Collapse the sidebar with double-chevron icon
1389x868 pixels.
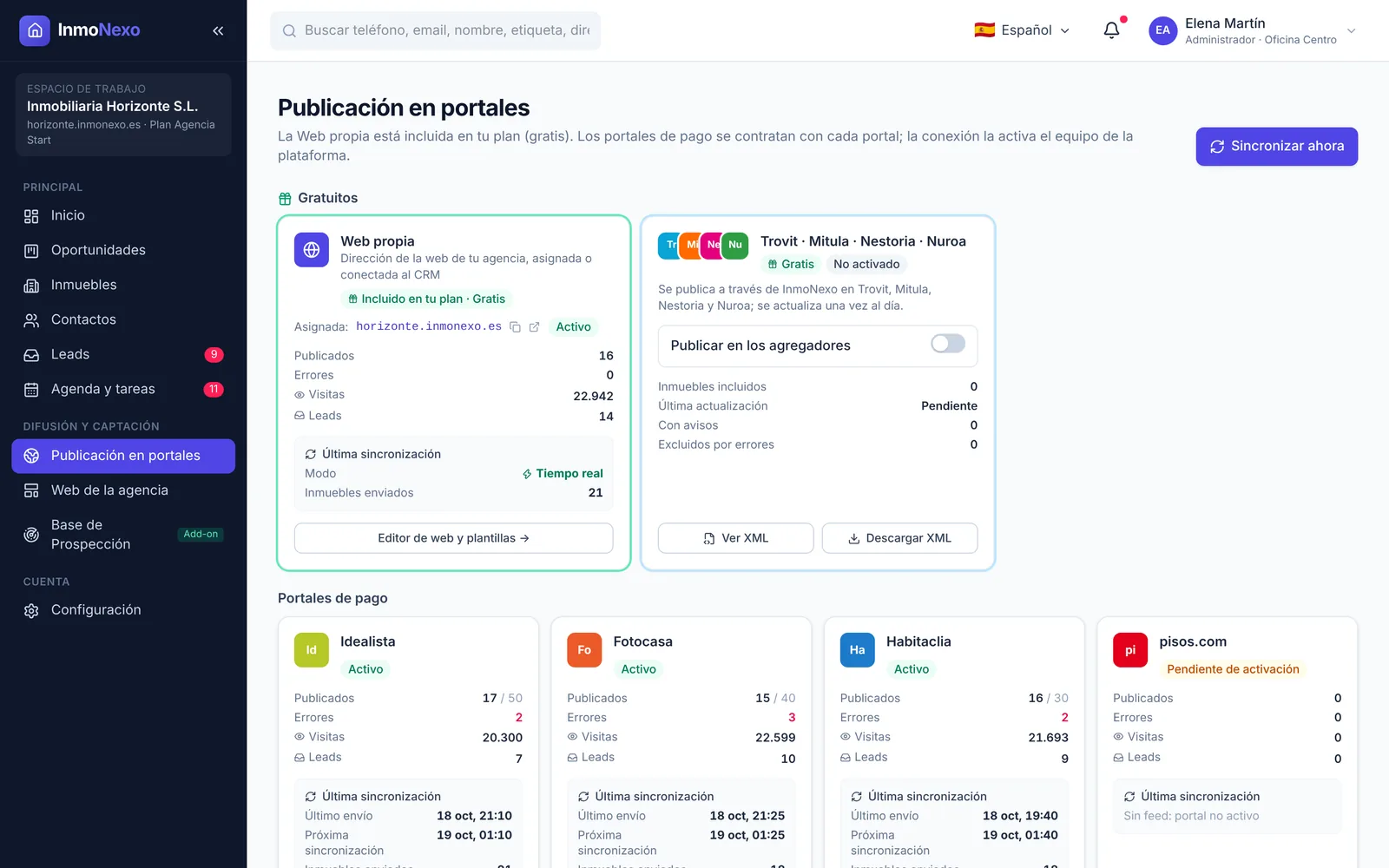coord(218,30)
